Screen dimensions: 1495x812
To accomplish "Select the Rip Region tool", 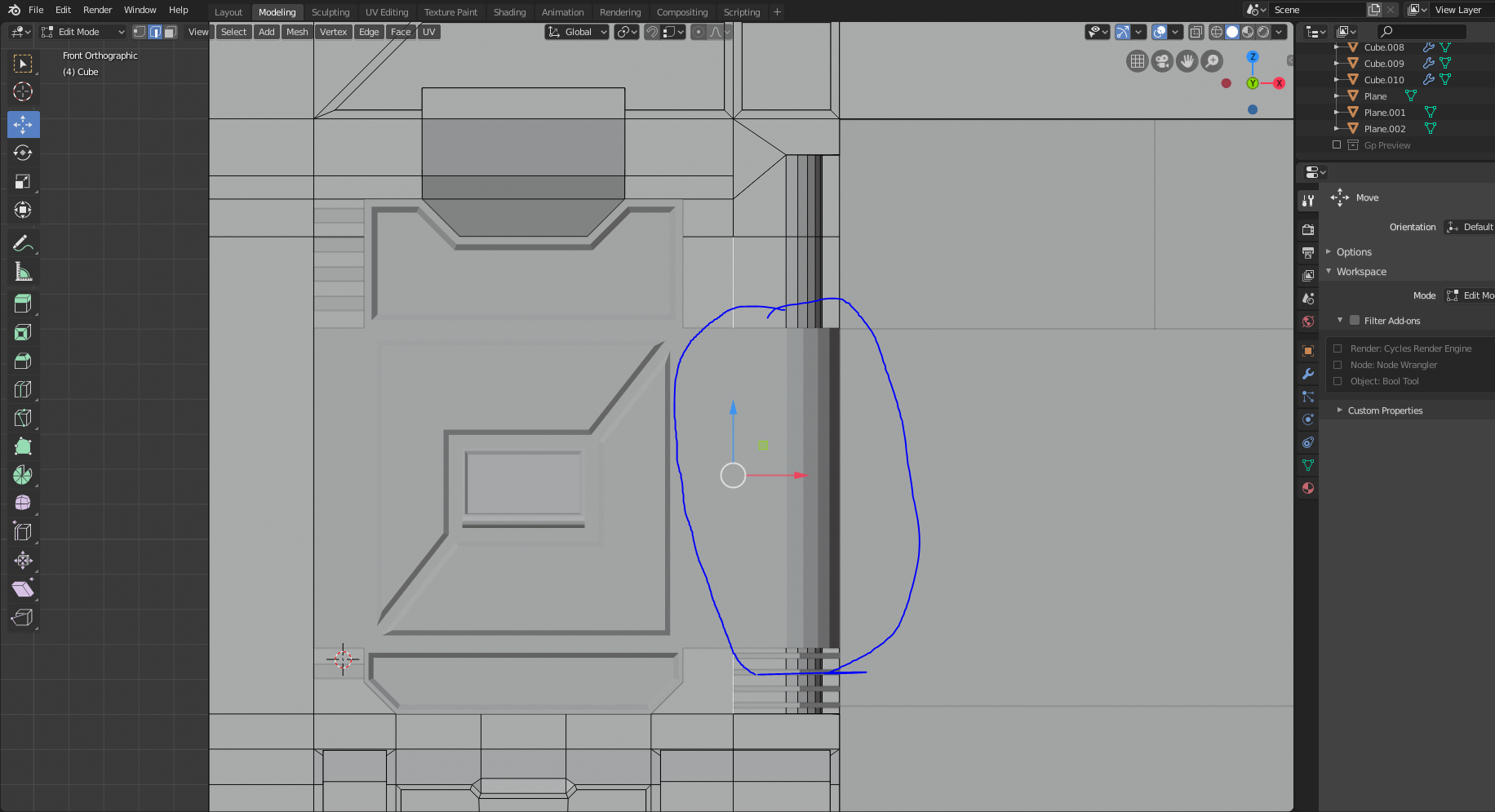I will pos(23,617).
